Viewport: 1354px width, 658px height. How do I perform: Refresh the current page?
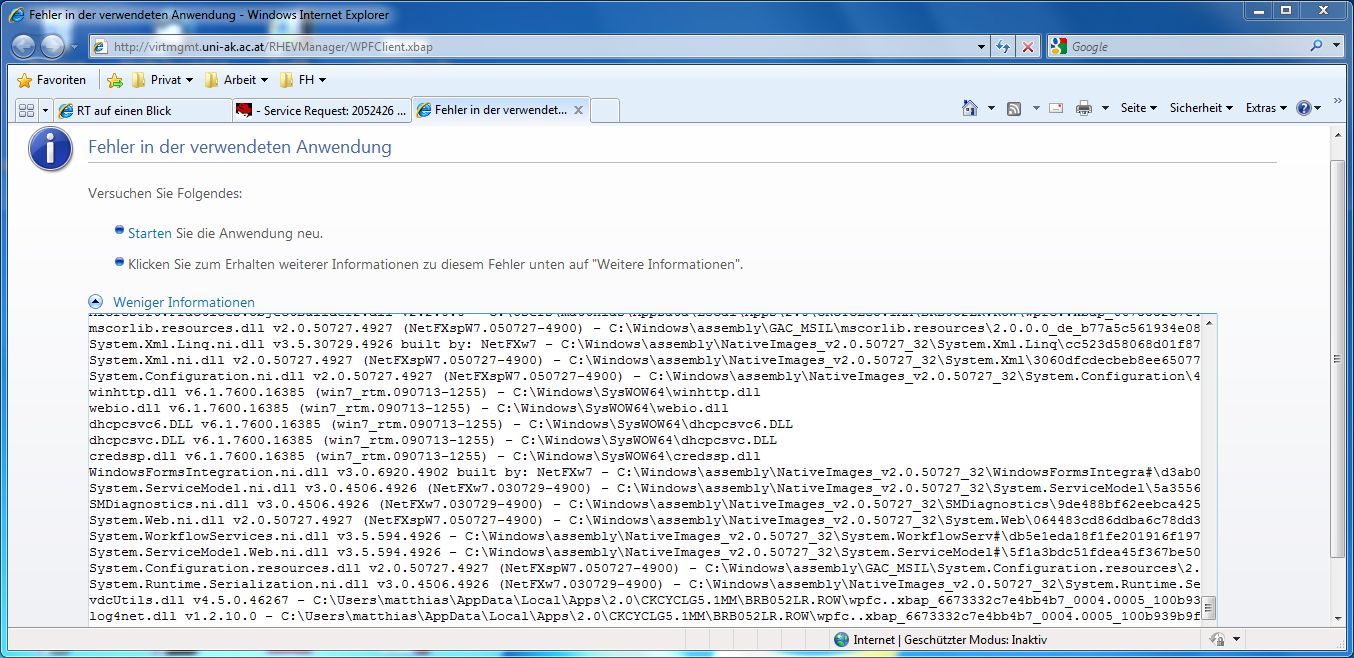point(1002,45)
